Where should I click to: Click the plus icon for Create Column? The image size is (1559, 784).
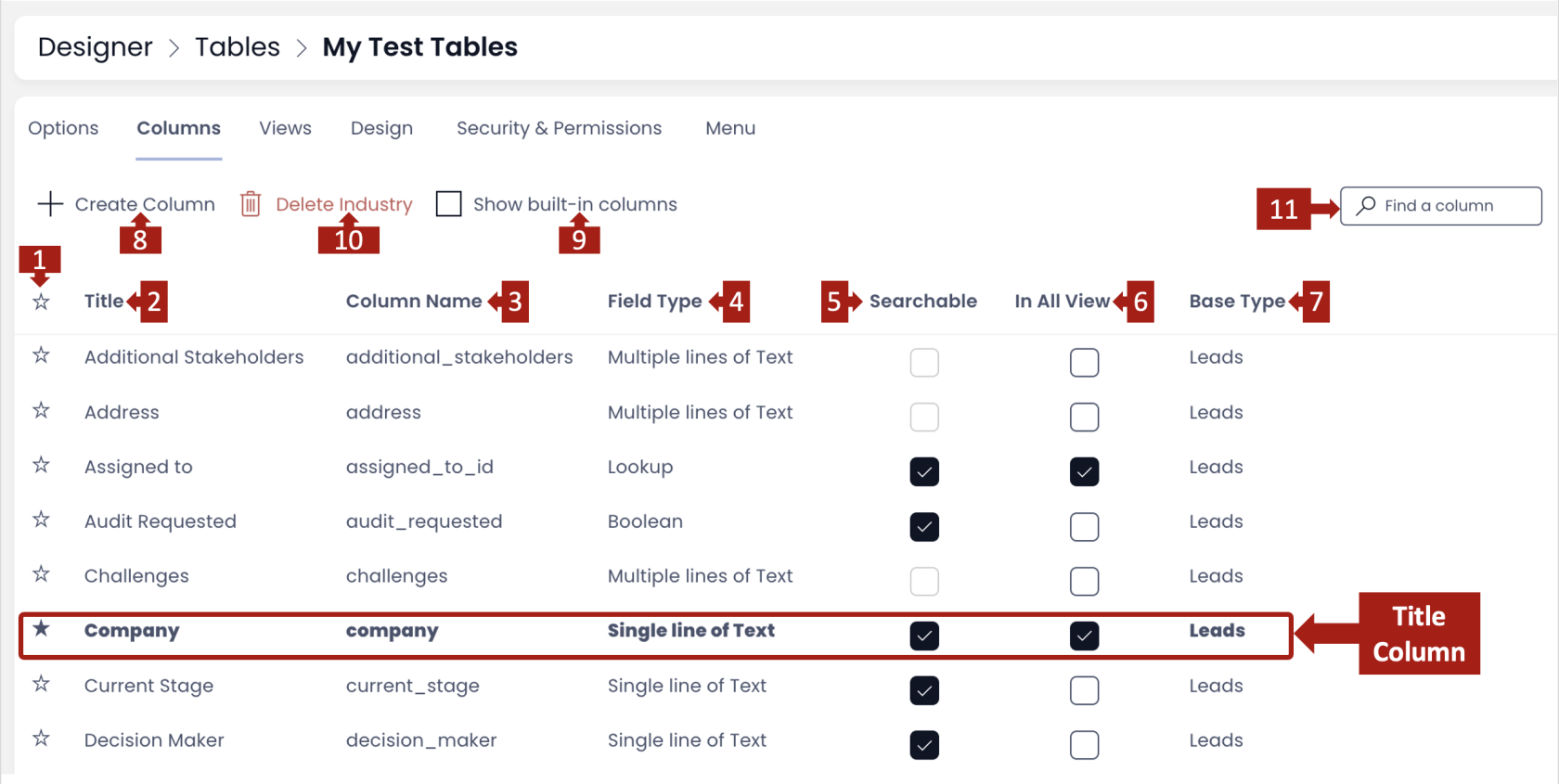coord(50,203)
